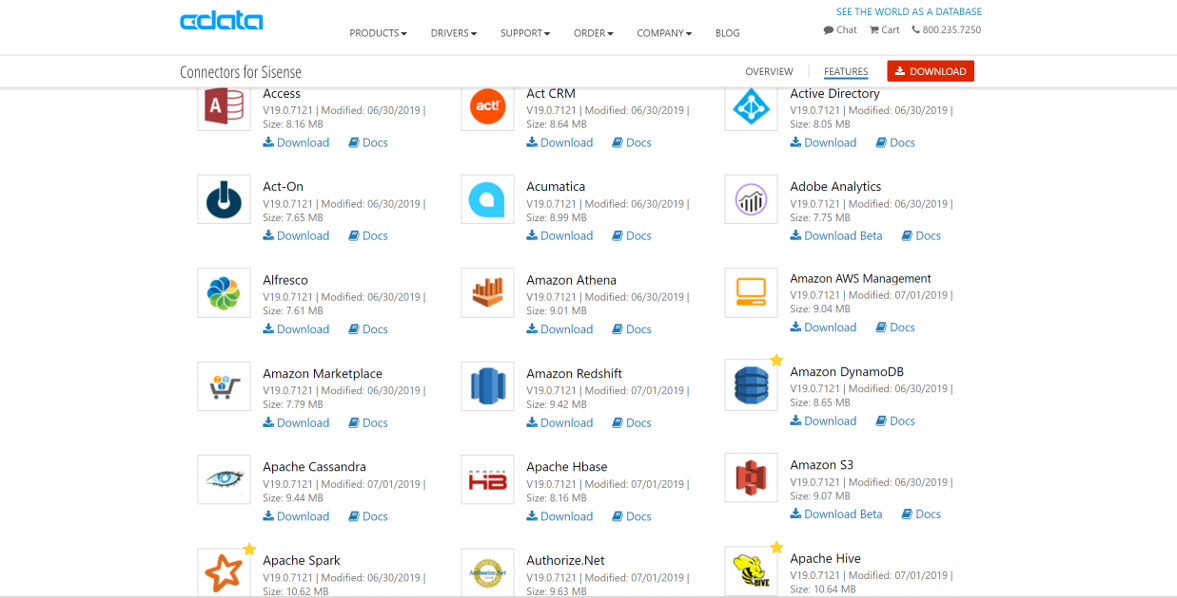Open the Cart link

click(x=884, y=30)
